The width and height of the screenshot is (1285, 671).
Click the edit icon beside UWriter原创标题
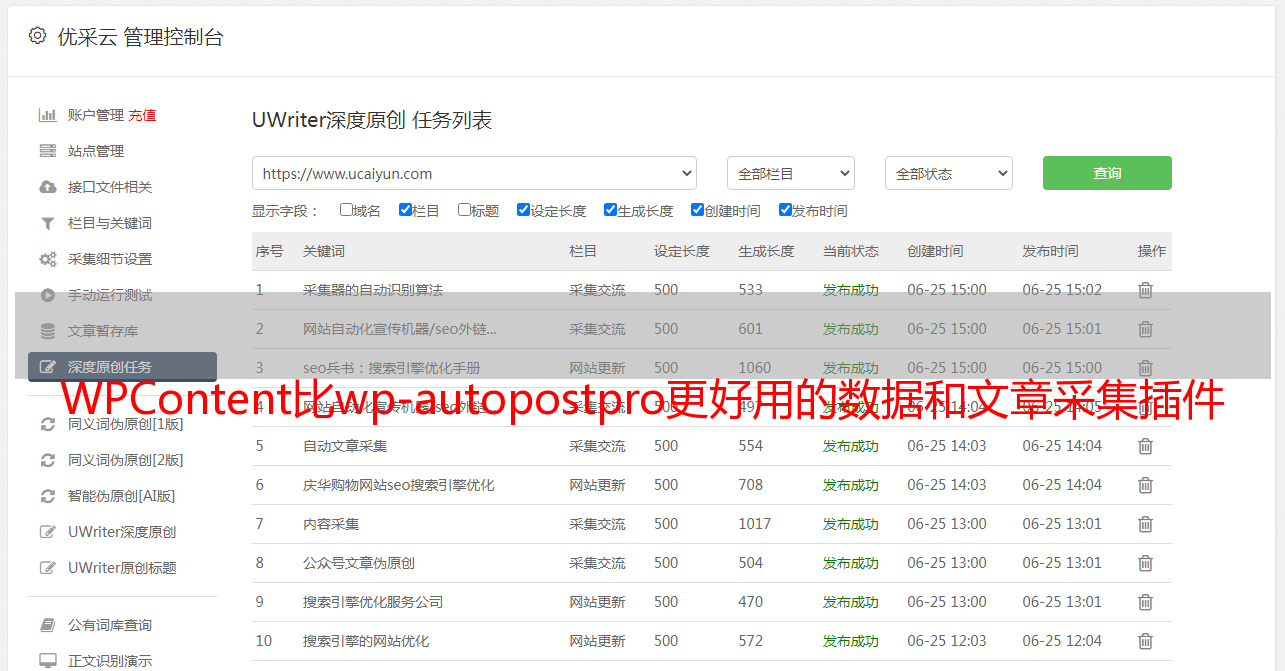[47, 568]
